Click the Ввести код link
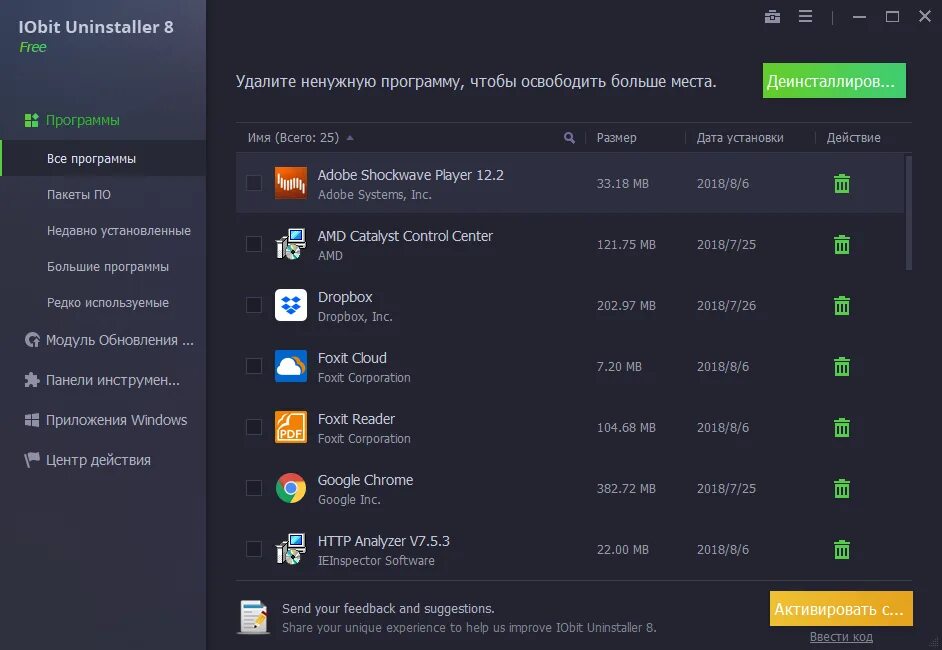The image size is (942, 650). tap(841, 637)
